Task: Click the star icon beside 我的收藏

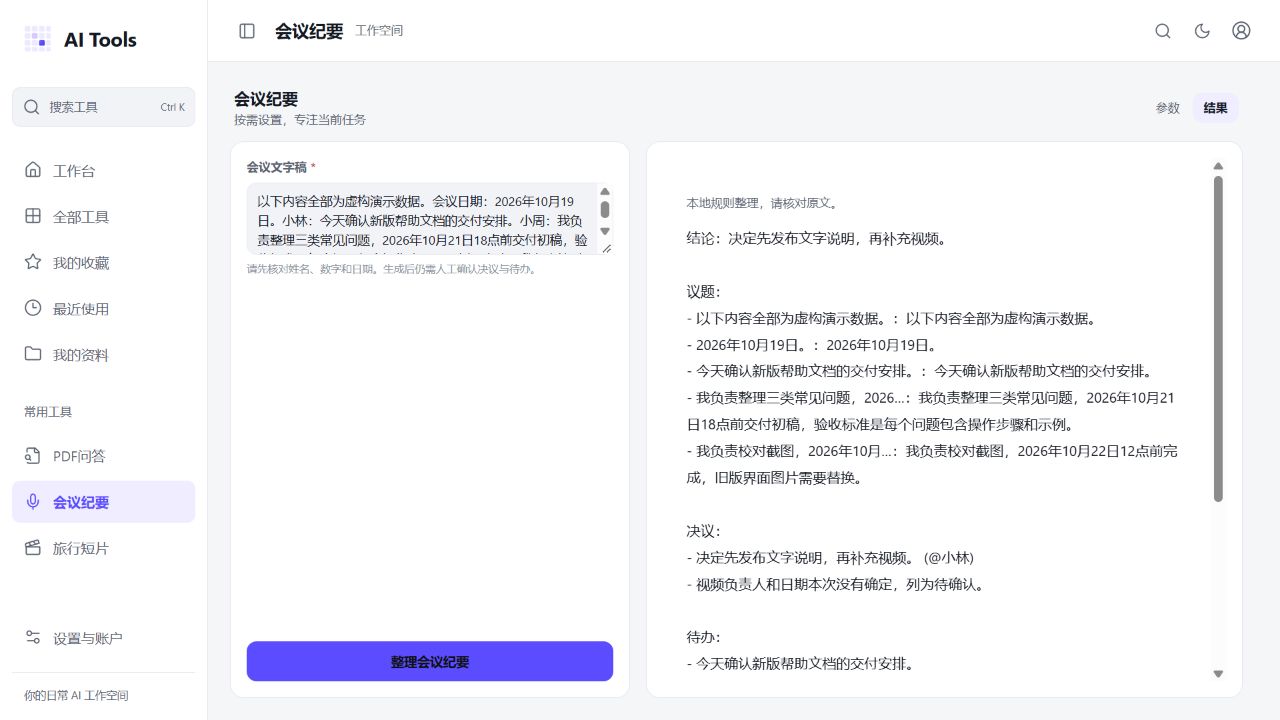Action: 33,262
